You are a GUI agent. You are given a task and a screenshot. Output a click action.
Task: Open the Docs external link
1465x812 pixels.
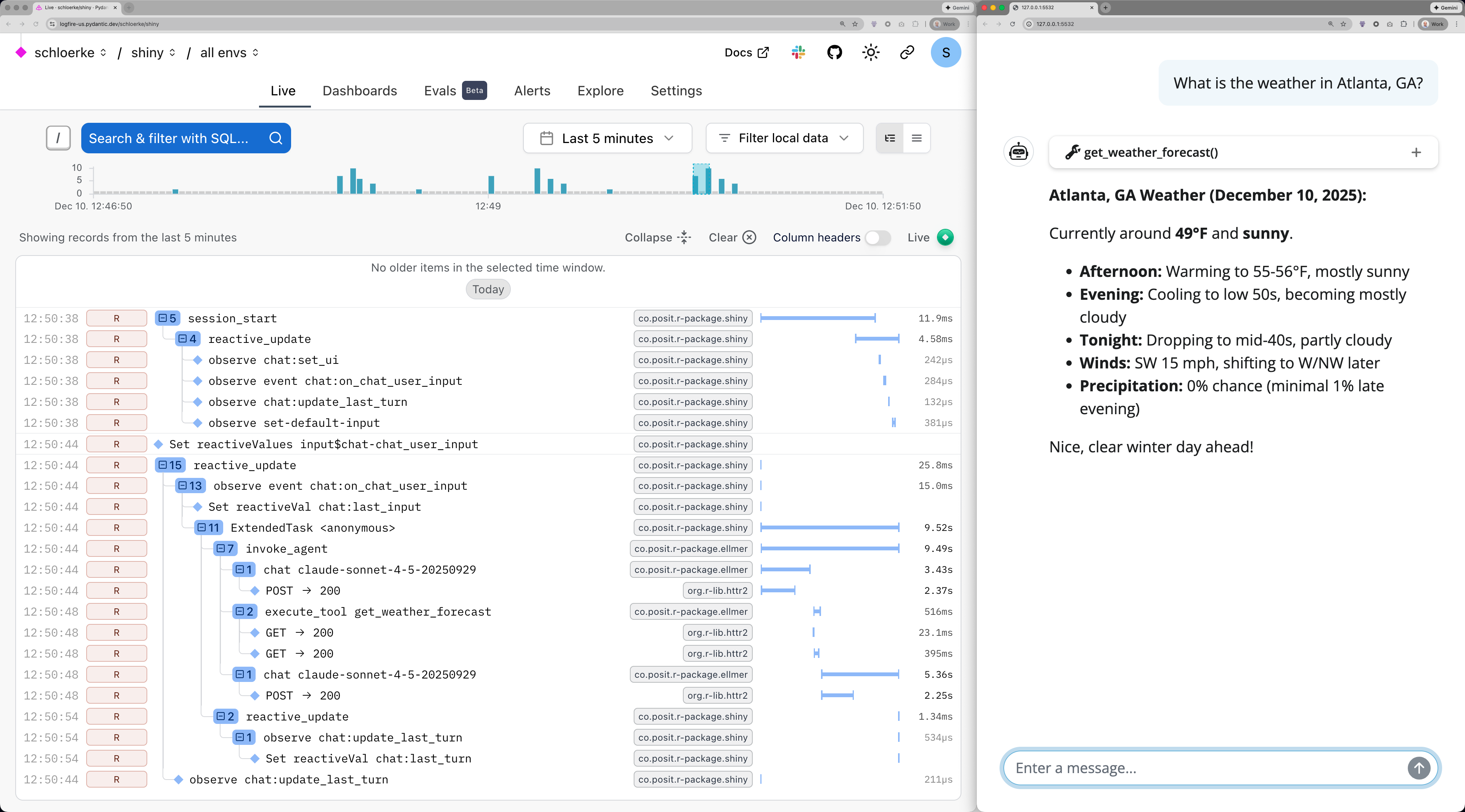[x=747, y=52]
